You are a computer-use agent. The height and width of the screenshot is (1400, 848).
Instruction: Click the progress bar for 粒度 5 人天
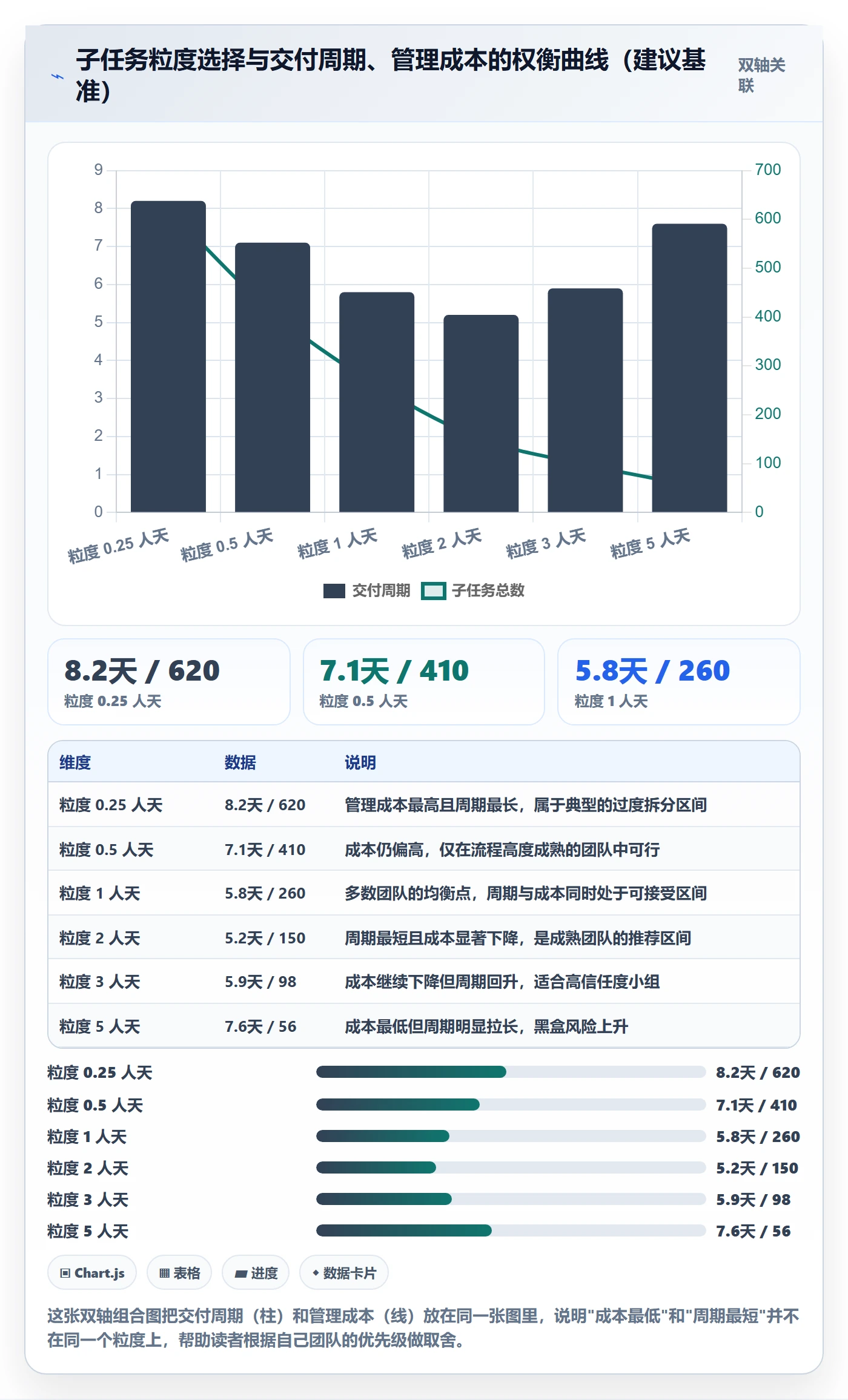511,1231
